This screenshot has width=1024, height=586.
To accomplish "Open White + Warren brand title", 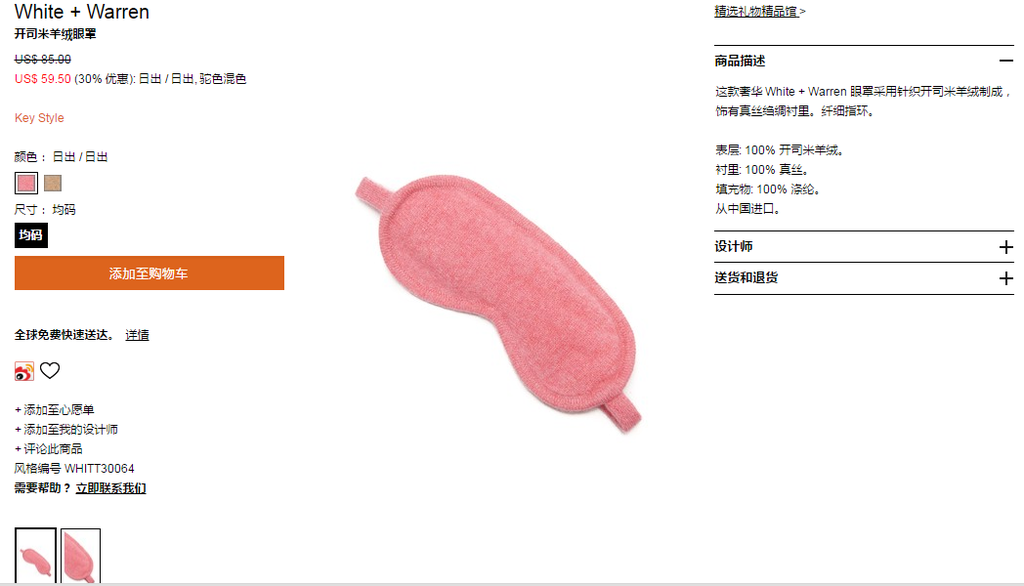I will click(82, 12).
